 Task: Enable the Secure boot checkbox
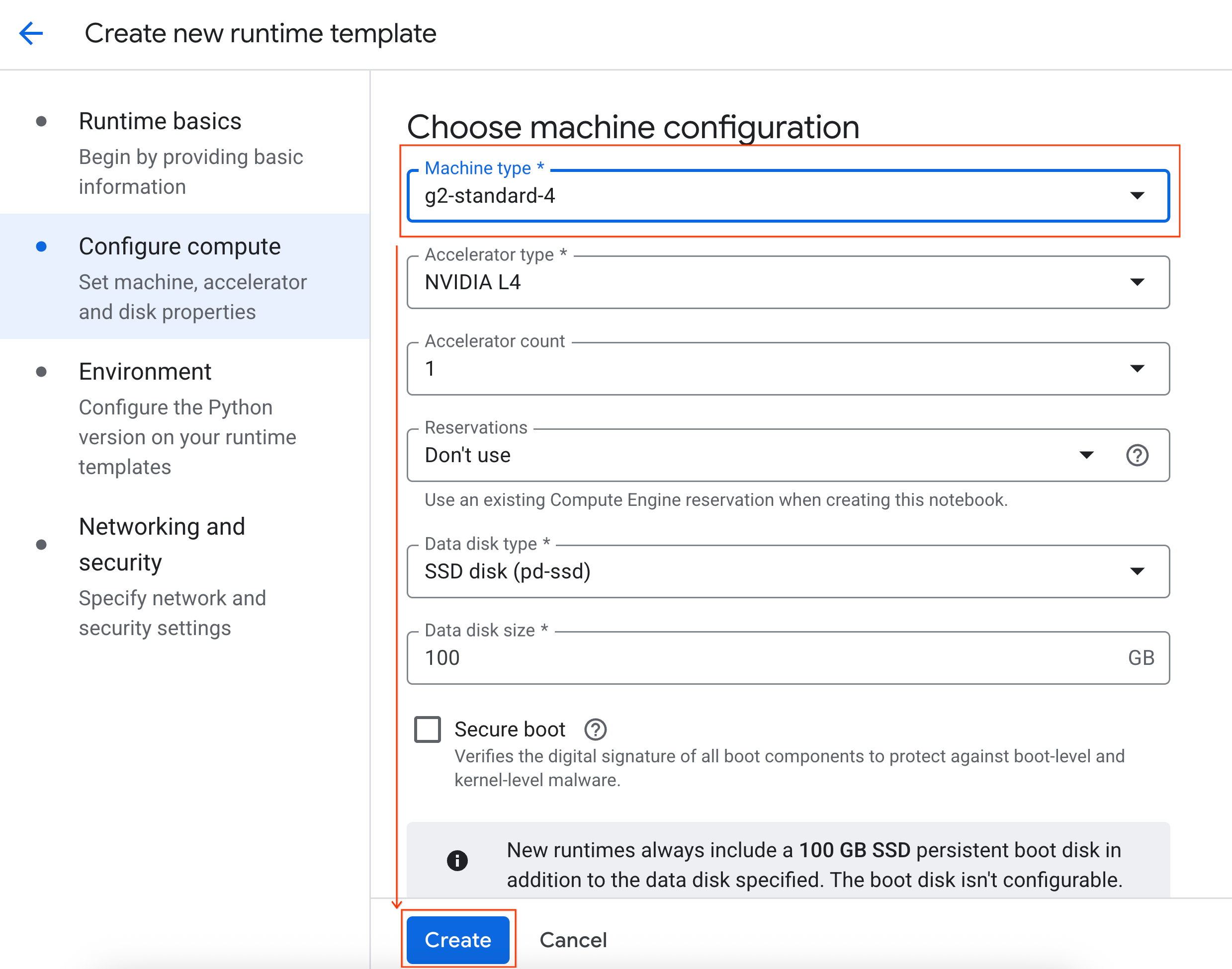(x=427, y=729)
